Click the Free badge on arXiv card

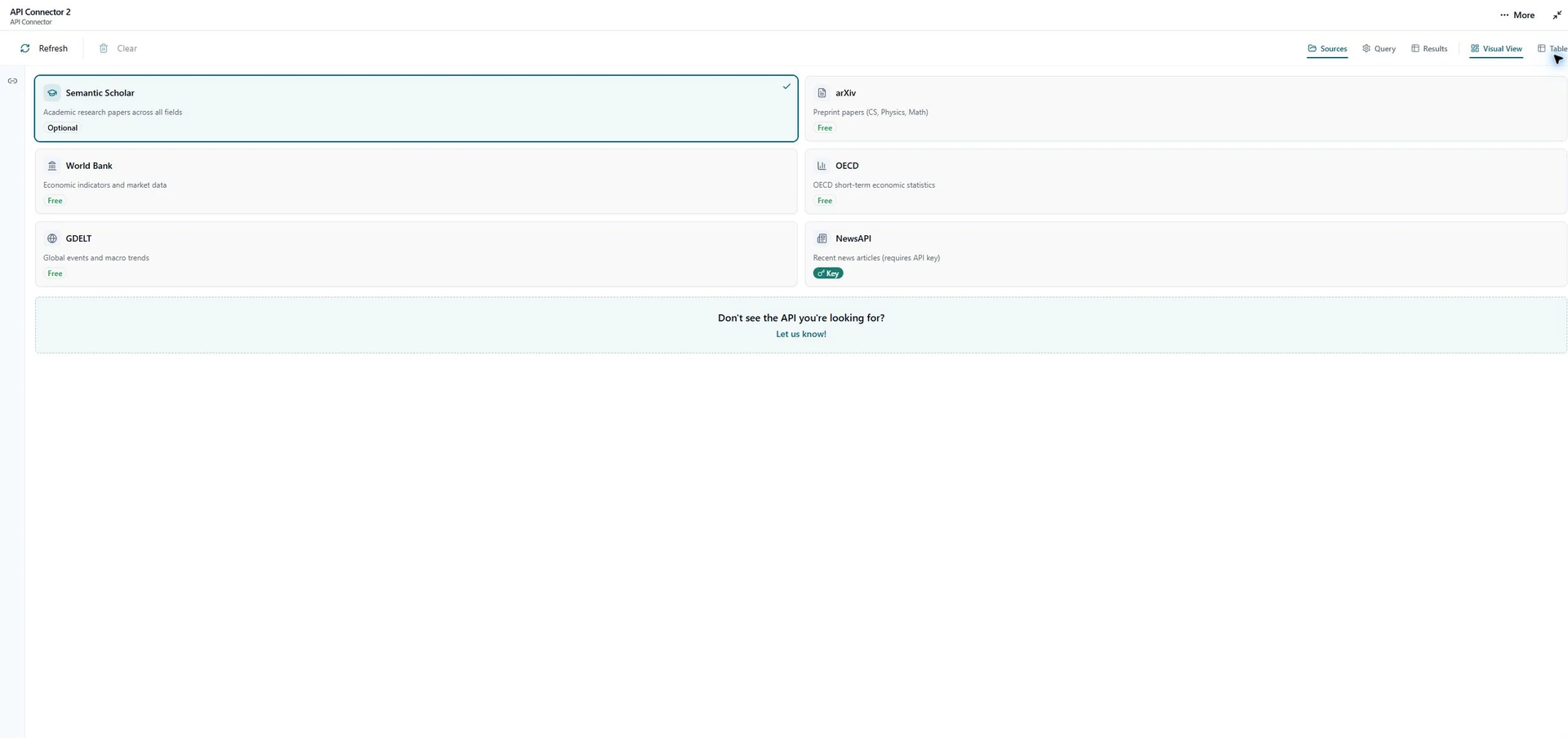pos(825,128)
